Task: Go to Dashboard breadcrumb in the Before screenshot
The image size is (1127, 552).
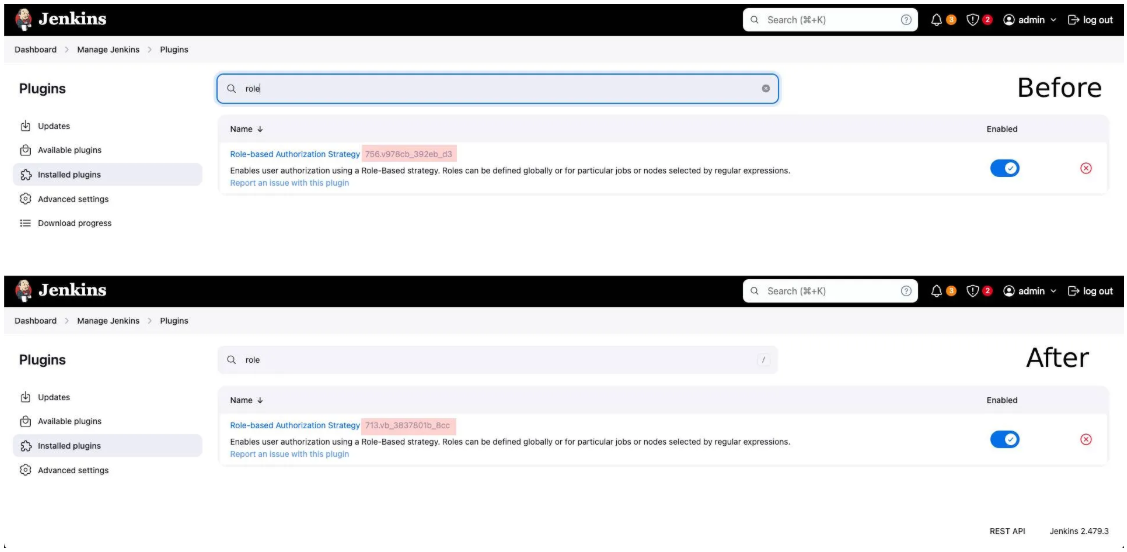Action: click(35, 50)
